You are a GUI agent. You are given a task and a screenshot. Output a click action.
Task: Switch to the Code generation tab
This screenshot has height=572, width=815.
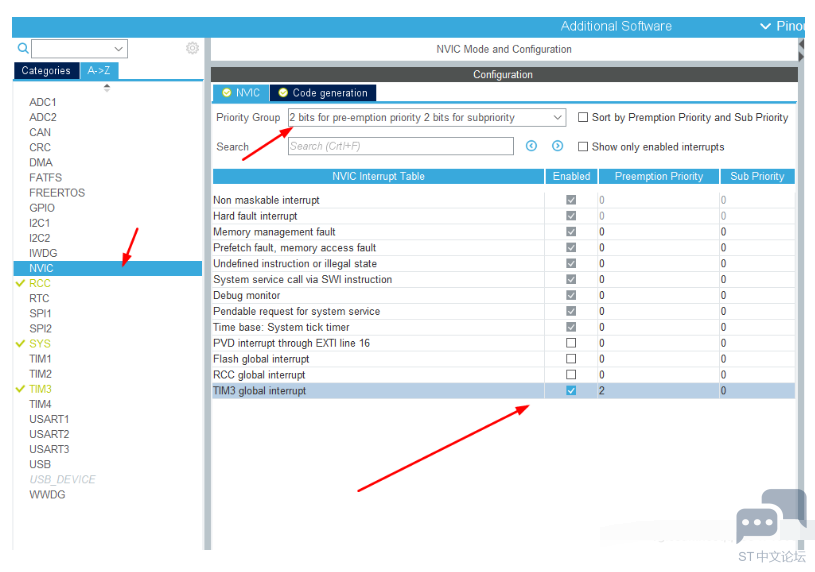(x=323, y=93)
